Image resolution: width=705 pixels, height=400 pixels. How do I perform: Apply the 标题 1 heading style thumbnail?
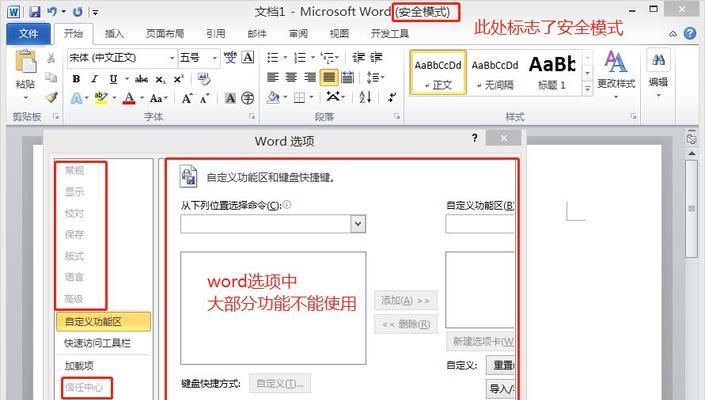[552, 73]
